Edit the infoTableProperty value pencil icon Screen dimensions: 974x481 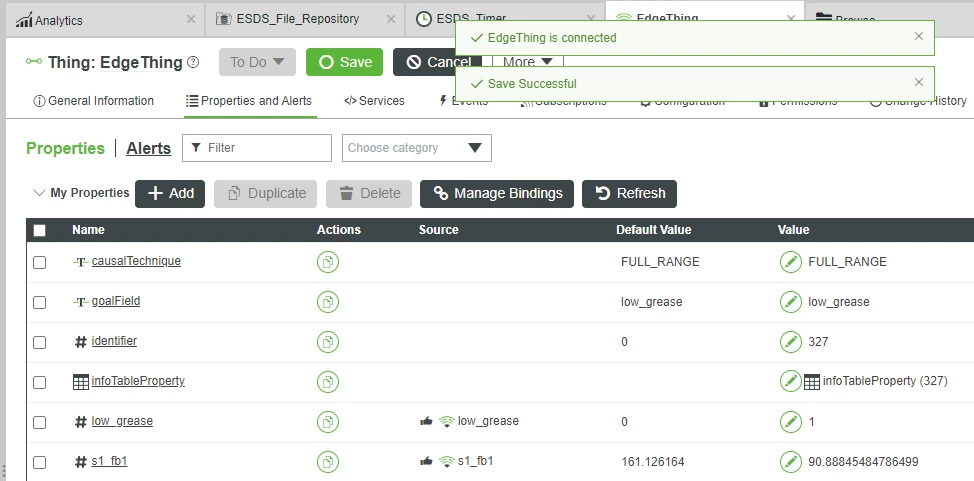coord(791,382)
